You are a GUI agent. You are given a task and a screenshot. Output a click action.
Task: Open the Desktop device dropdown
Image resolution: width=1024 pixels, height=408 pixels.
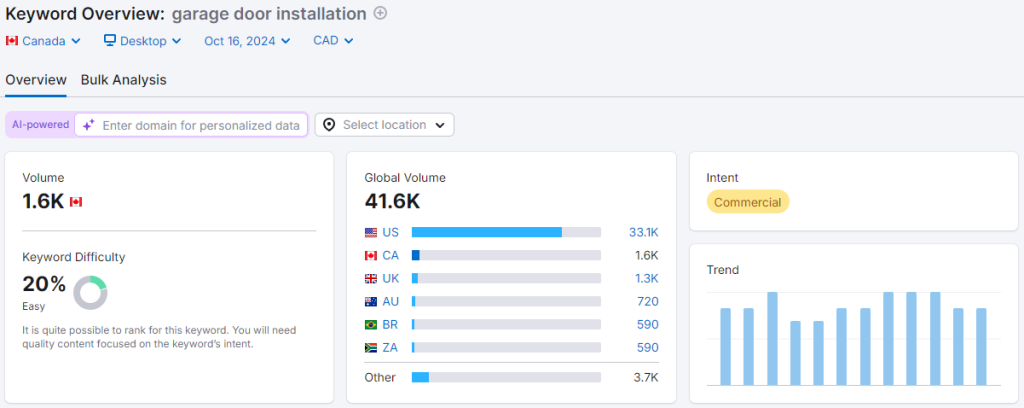(142, 40)
